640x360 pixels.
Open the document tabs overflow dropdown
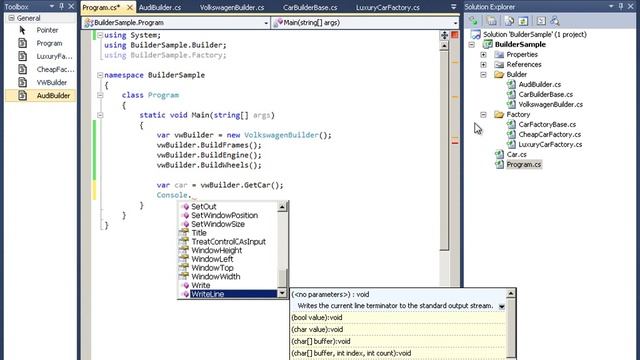click(x=453, y=7)
